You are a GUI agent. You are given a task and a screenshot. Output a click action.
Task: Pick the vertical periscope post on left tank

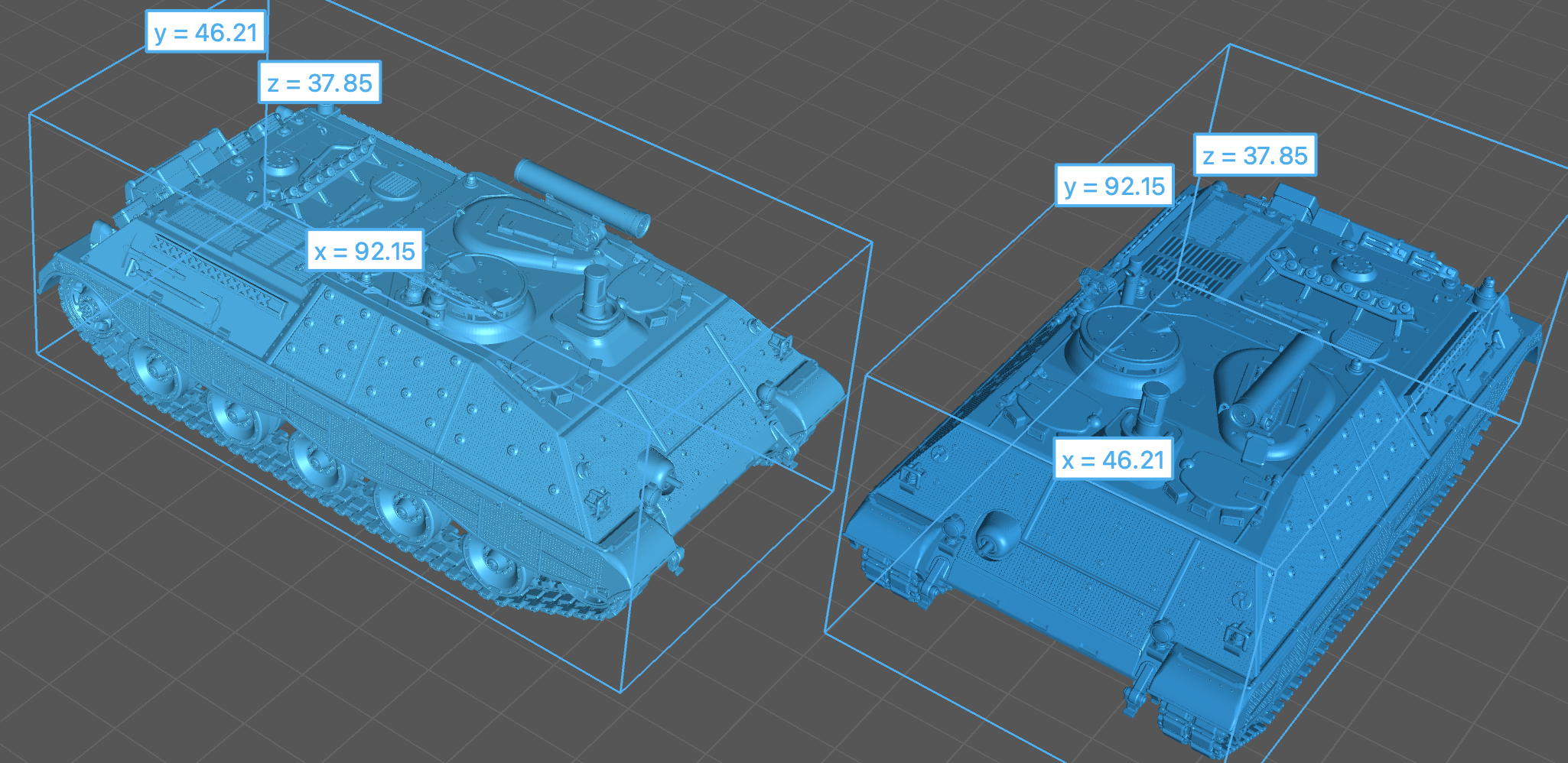pos(597,294)
